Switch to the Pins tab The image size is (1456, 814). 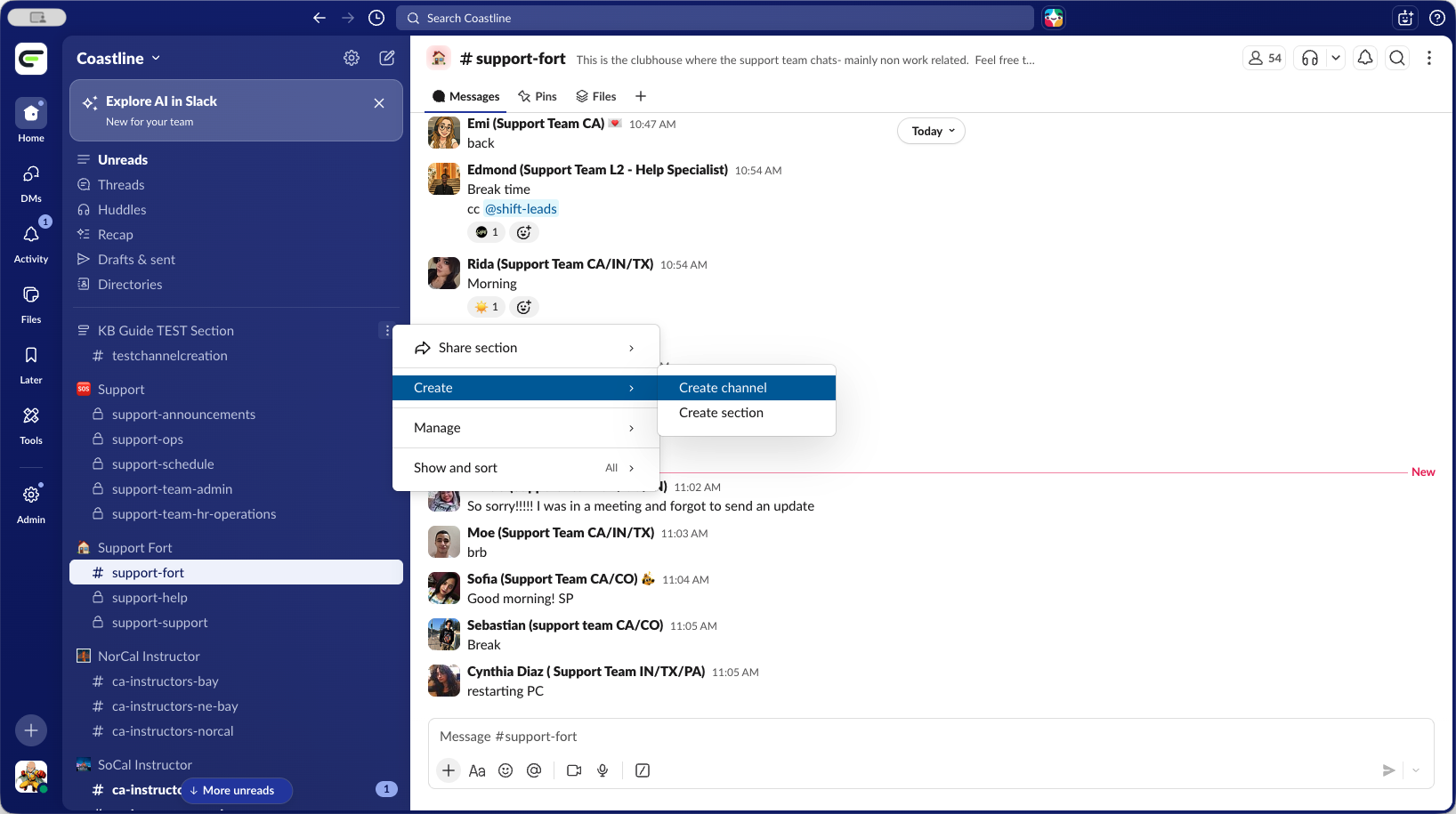(538, 96)
